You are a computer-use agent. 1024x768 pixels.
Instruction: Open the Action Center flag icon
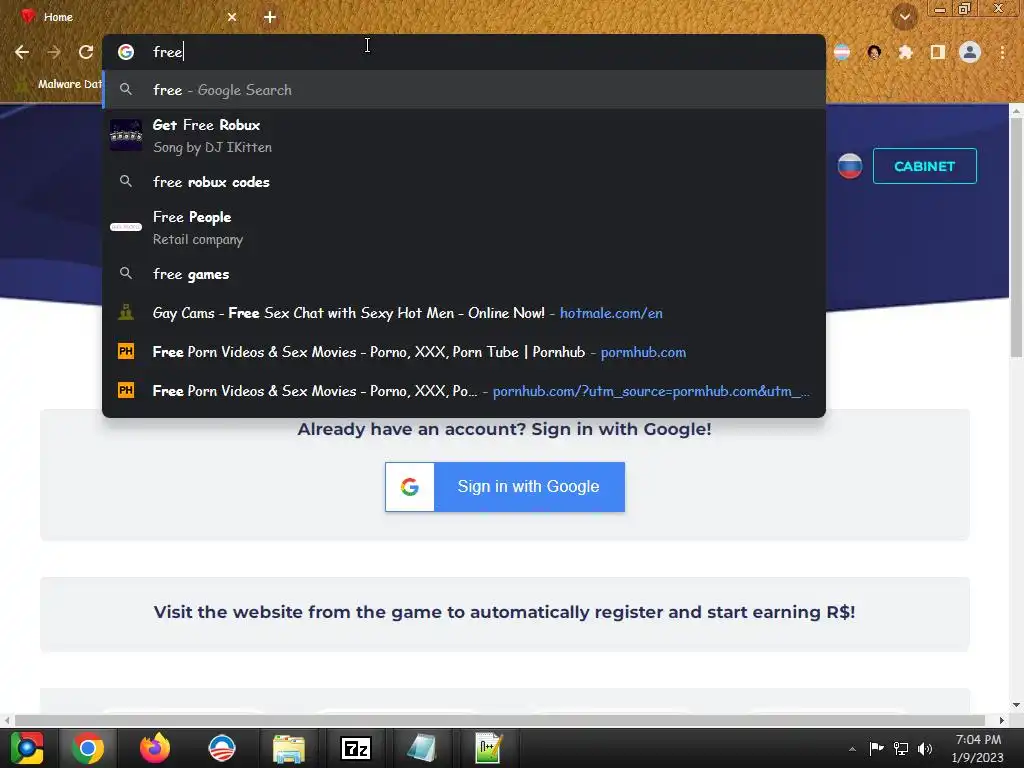point(876,748)
